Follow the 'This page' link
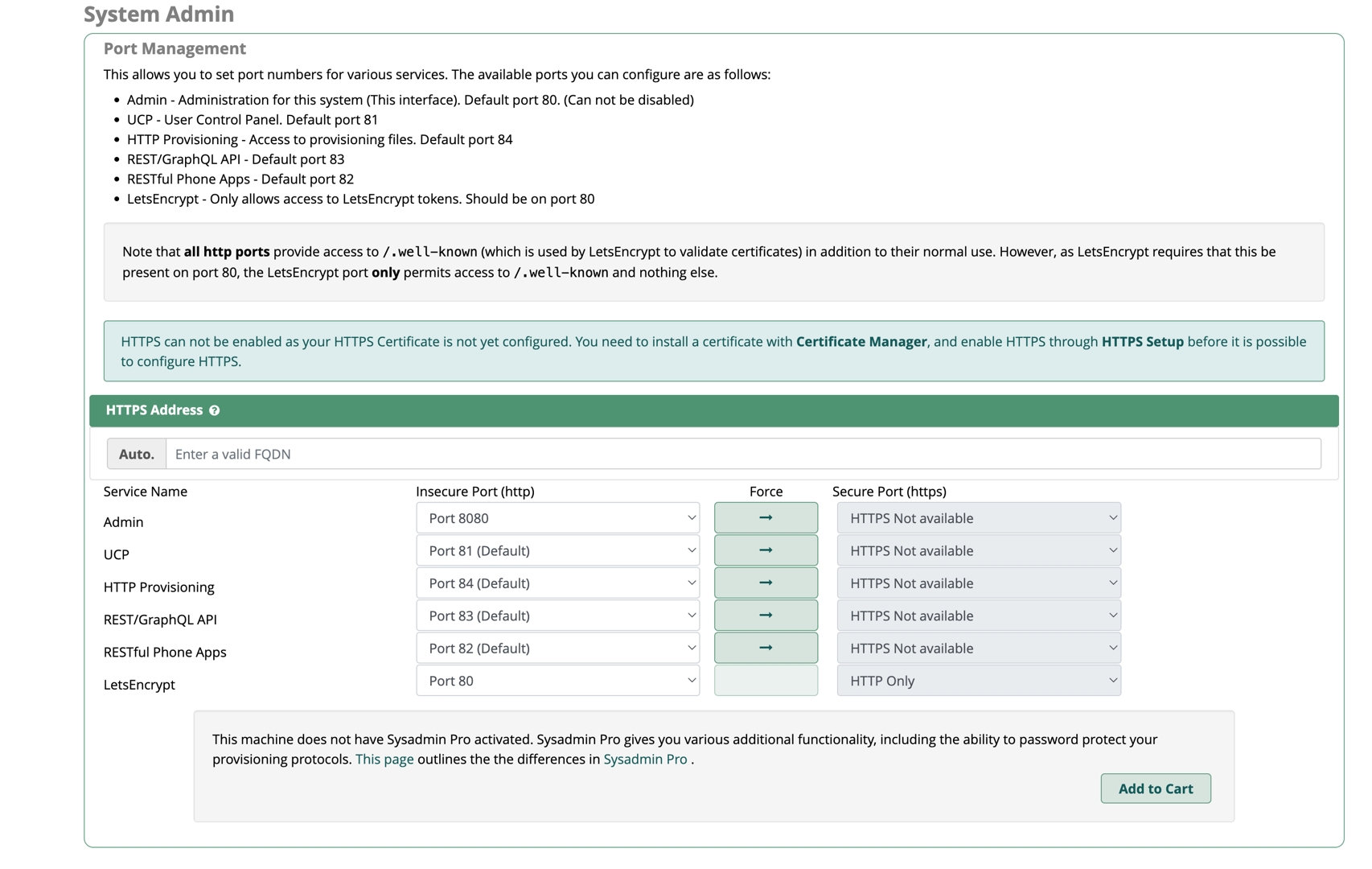The image size is (1372, 869). point(384,760)
